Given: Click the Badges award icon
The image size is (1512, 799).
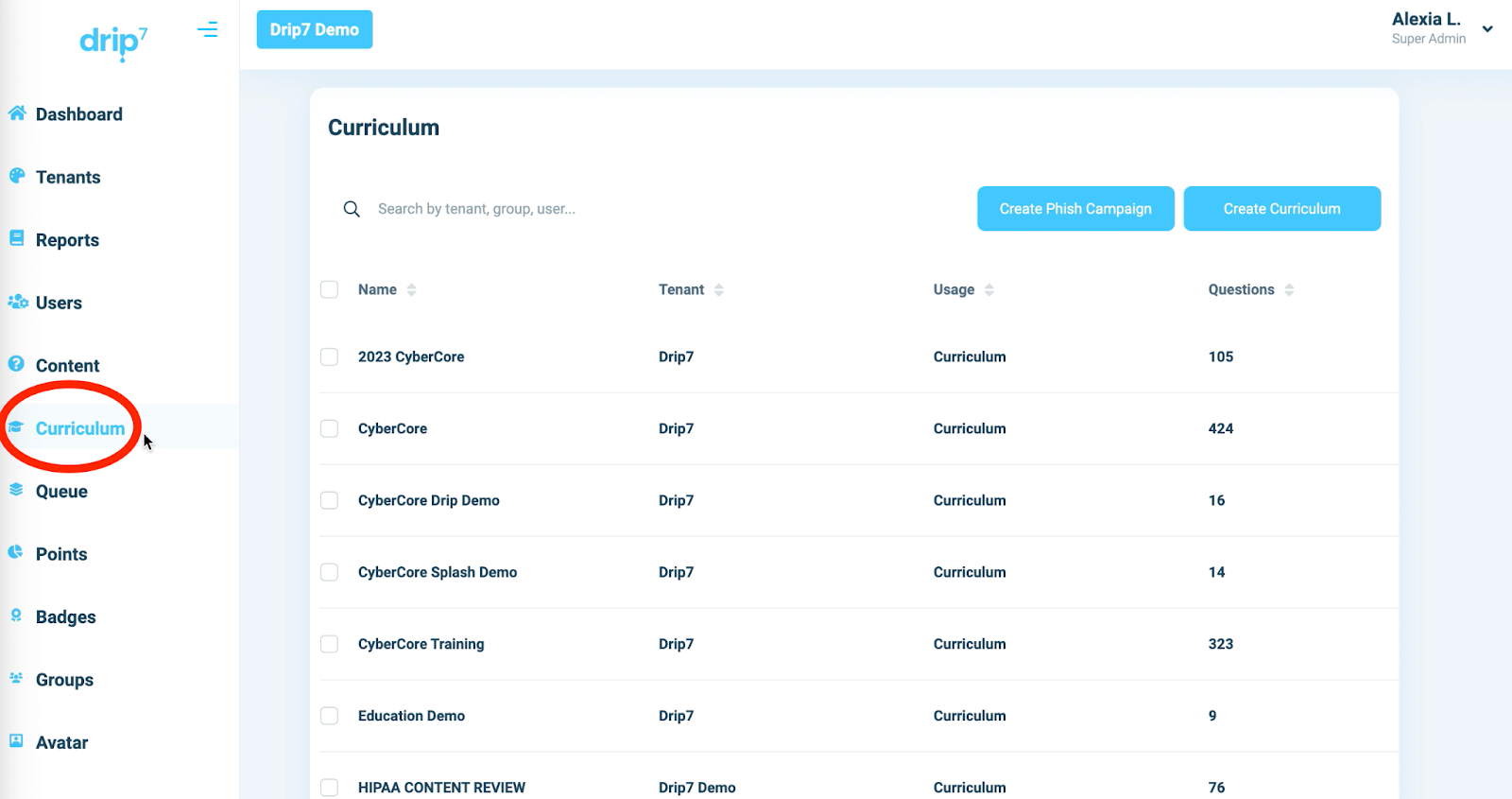Looking at the screenshot, I should (16, 616).
